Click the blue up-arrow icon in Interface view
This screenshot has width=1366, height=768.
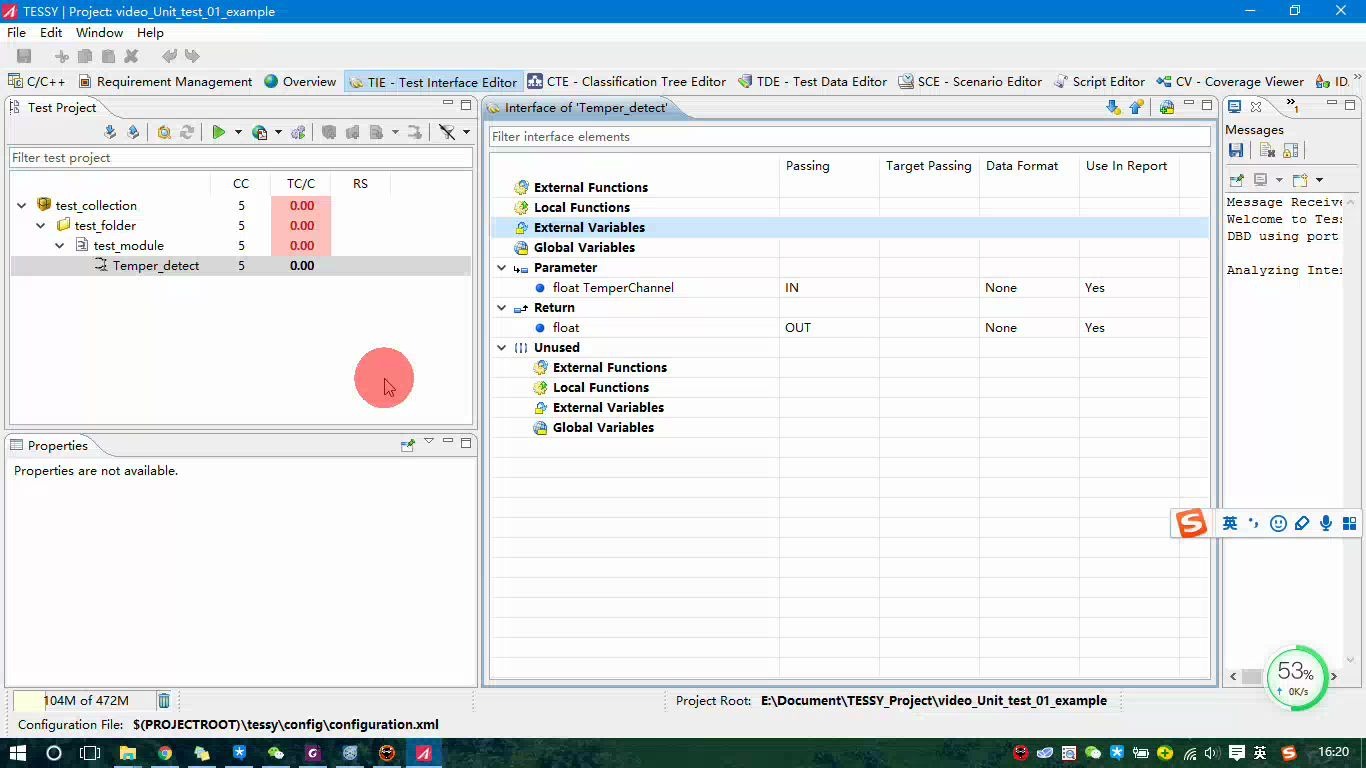(1136, 108)
